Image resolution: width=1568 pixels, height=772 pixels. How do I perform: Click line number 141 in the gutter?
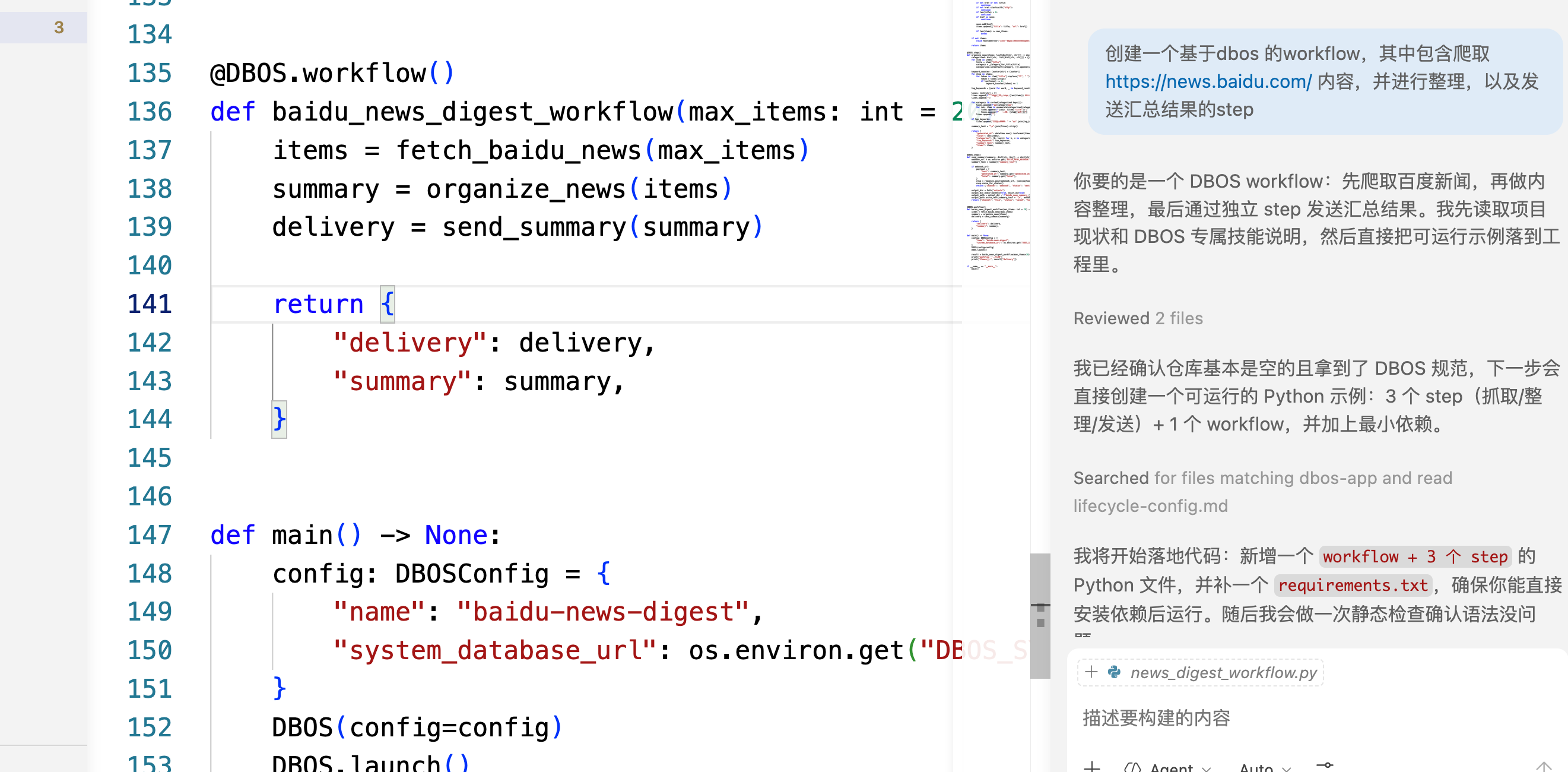[150, 303]
